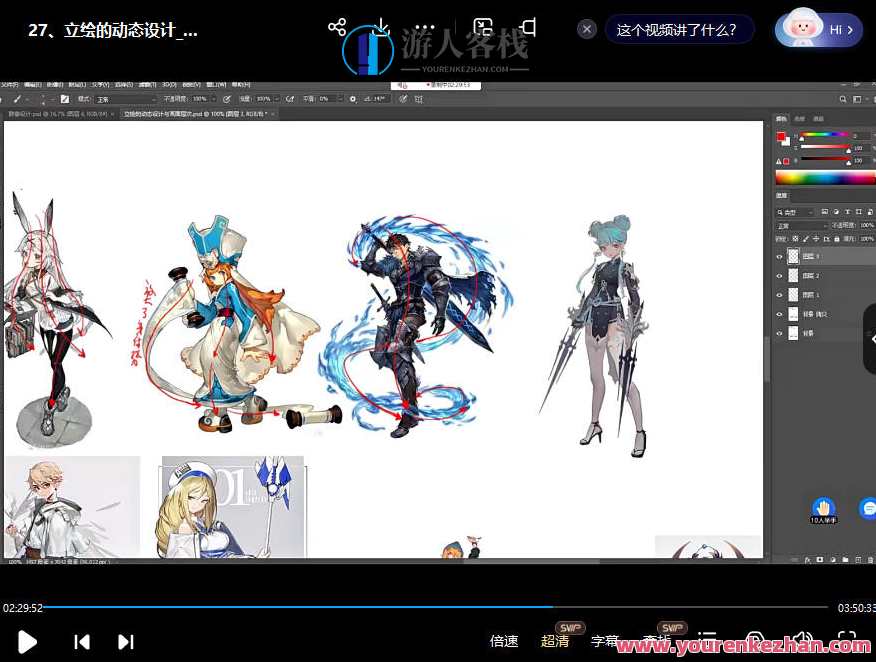876x662 pixels.
Task: Toggle visibility of the 图层 2 layer
Action: (780, 275)
